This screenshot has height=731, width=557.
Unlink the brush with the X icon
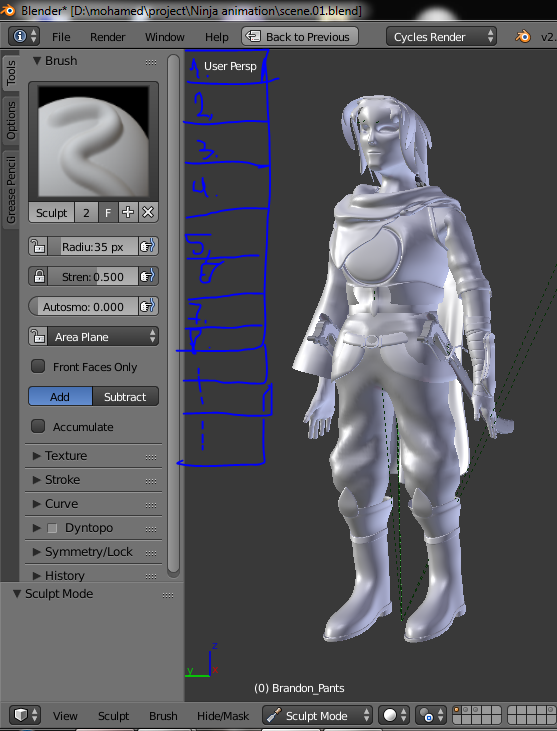tap(148, 213)
